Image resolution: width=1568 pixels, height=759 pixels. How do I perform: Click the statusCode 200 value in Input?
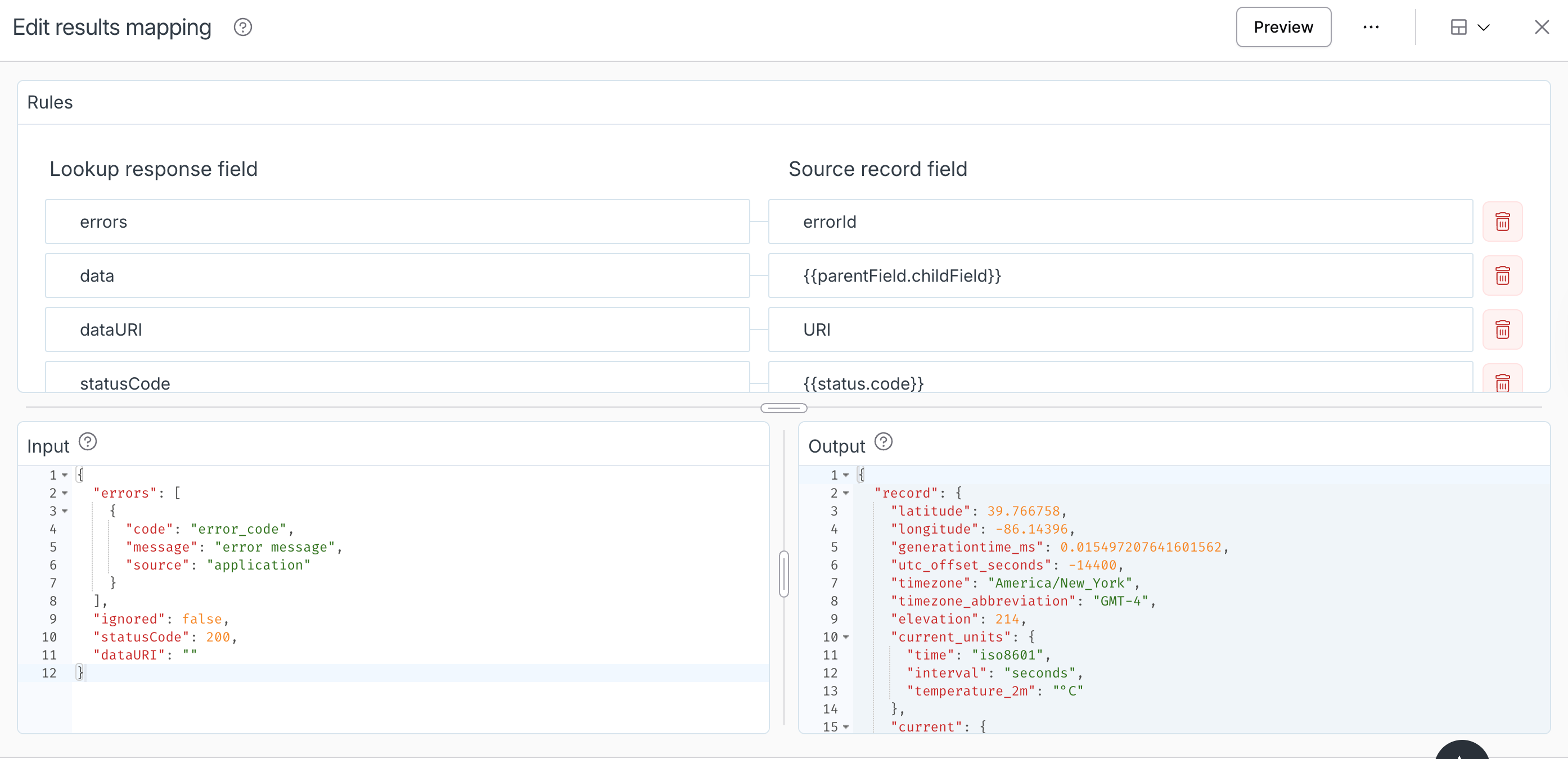click(218, 637)
